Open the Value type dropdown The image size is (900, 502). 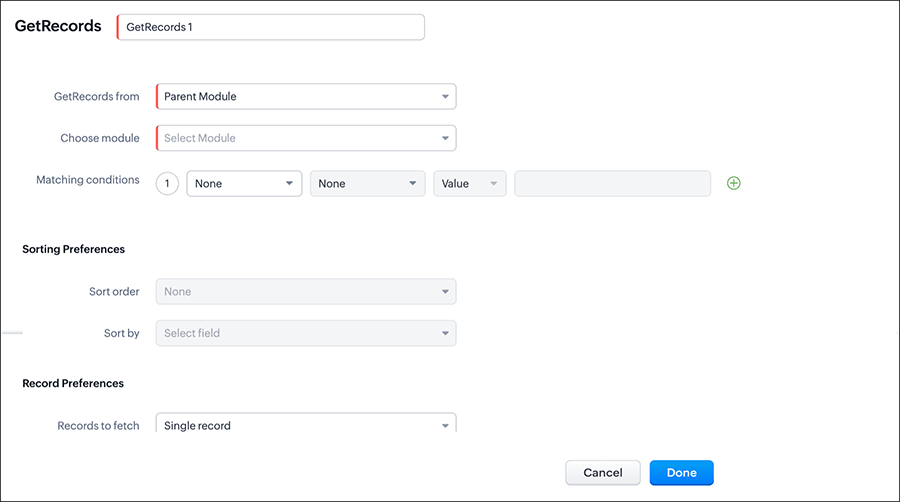click(469, 184)
